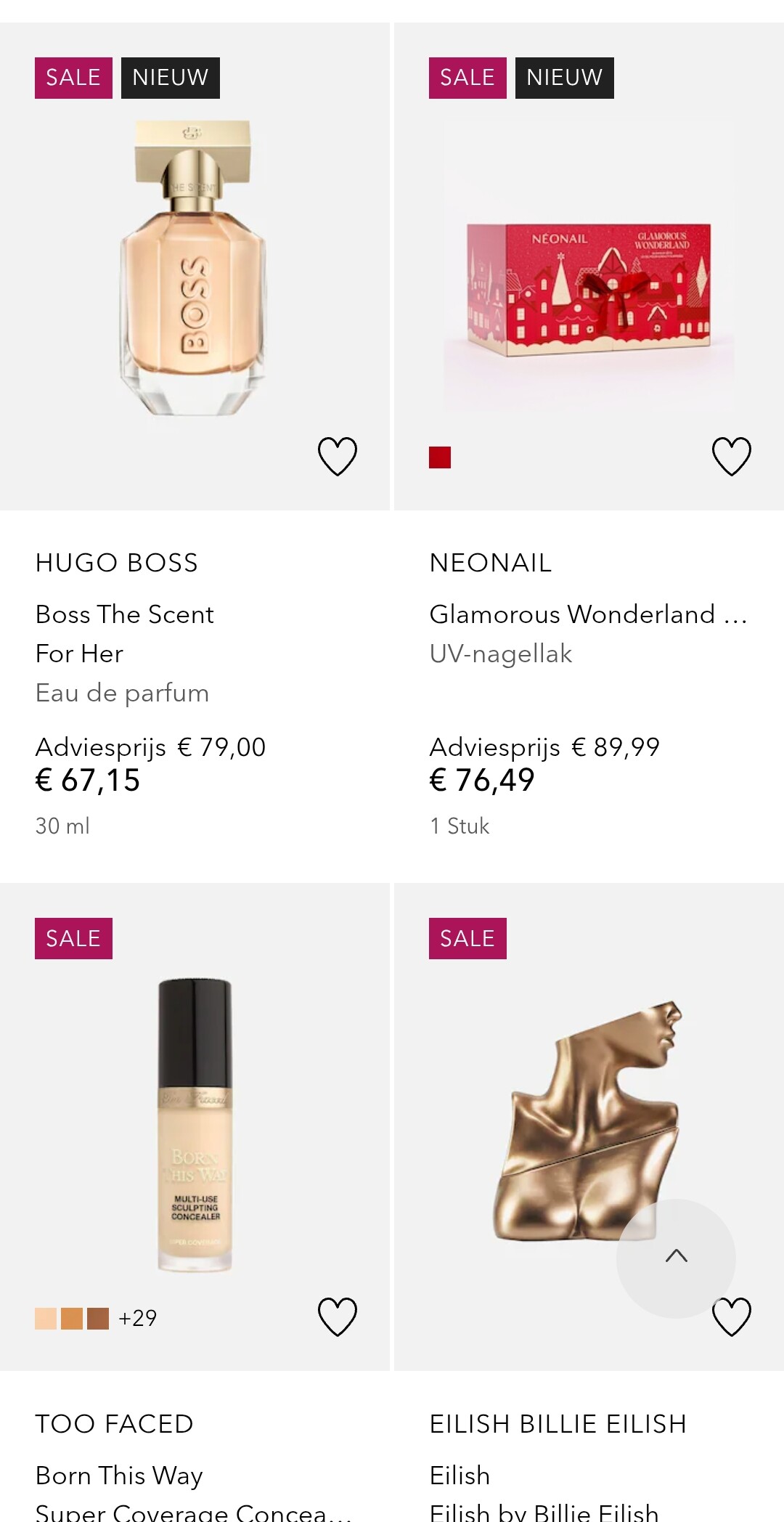Screen dimensions: 784x1522
Task: View Too Faced Born This Way image
Action: (195, 1126)
